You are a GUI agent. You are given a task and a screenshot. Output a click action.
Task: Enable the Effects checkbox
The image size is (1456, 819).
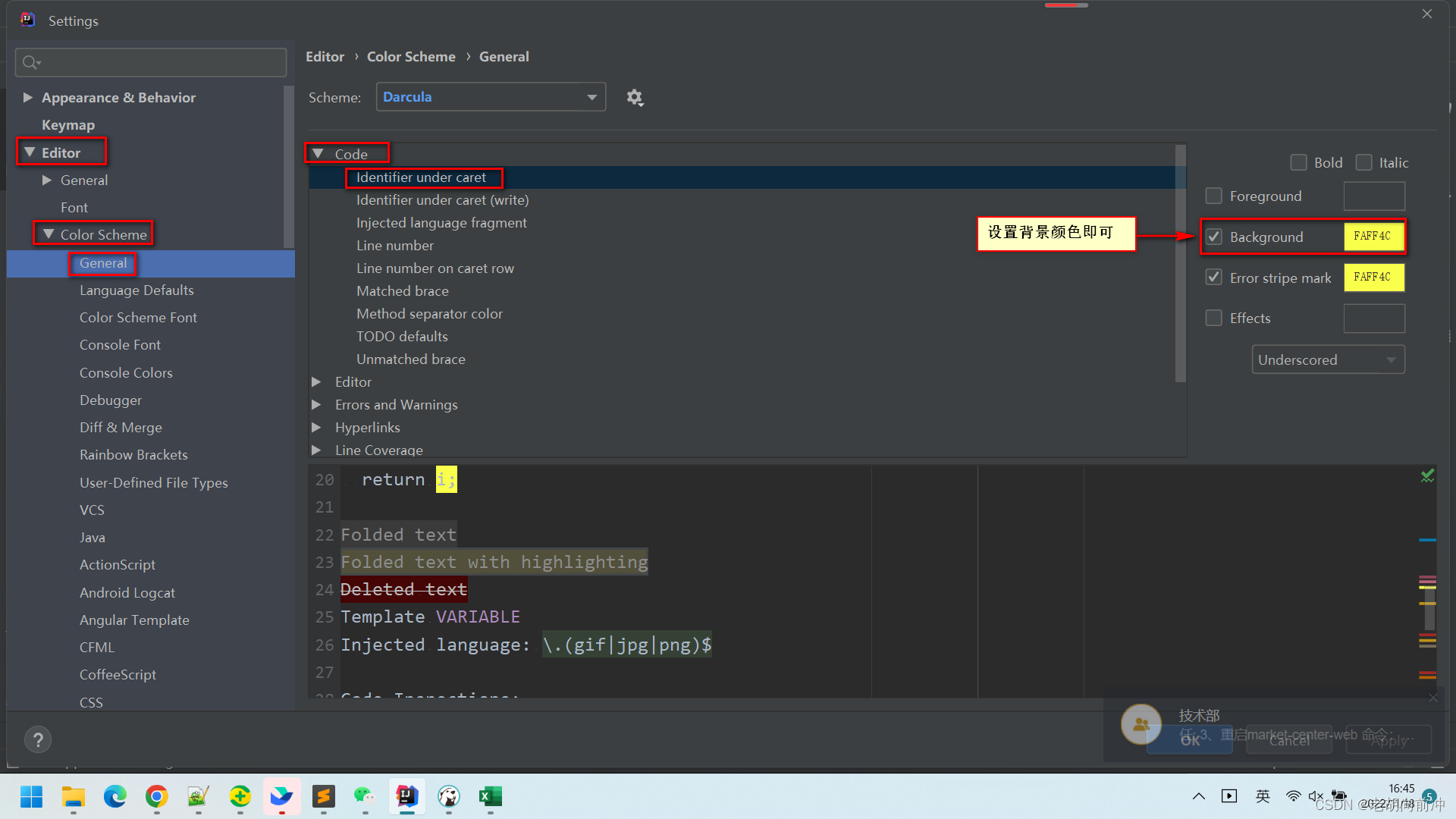[x=1214, y=318]
